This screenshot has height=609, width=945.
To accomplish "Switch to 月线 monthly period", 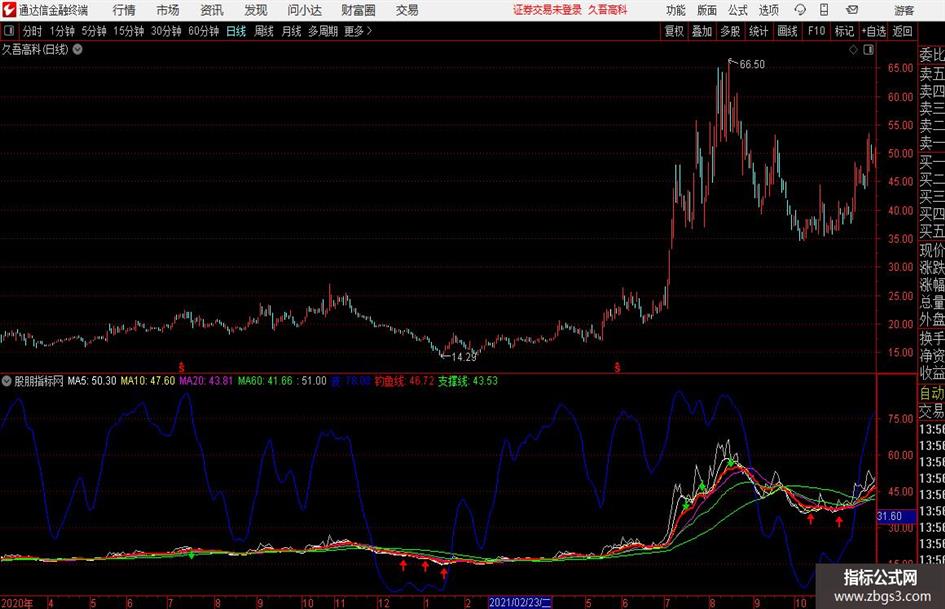I will (x=291, y=31).
